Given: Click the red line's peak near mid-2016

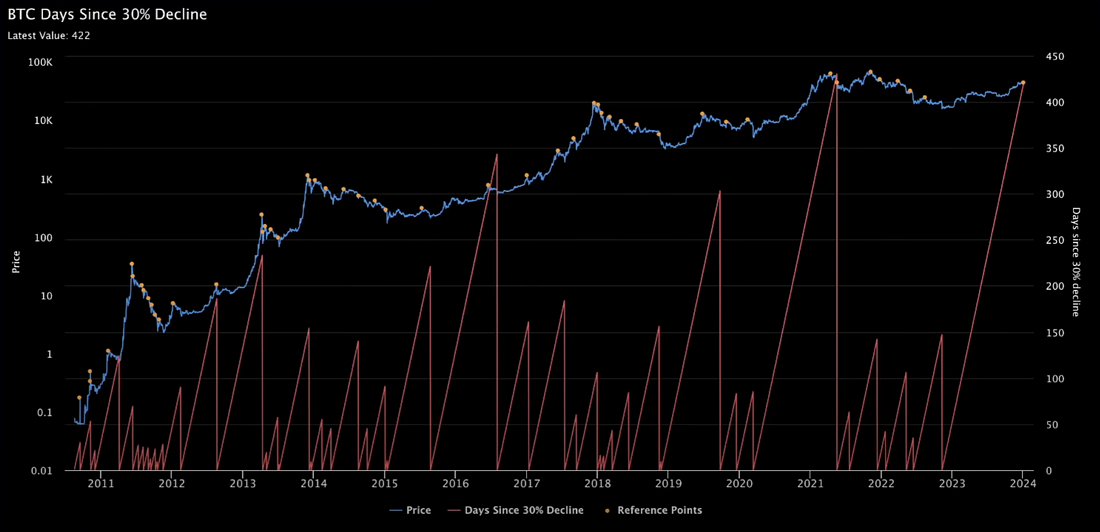Looking at the screenshot, I should pyautogui.click(x=497, y=154).
